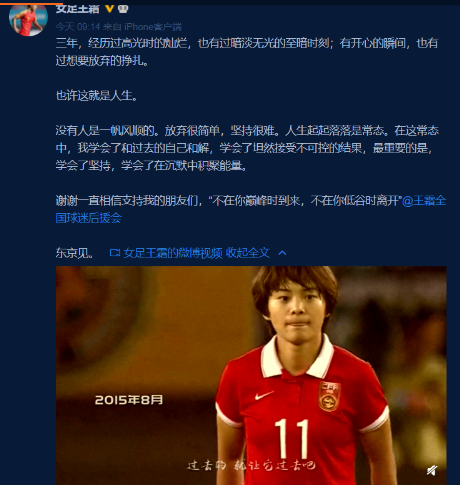This screenshot has height=485, width=460.
Task: Click the iPhone客户端 source link
Action: [153, 26]
